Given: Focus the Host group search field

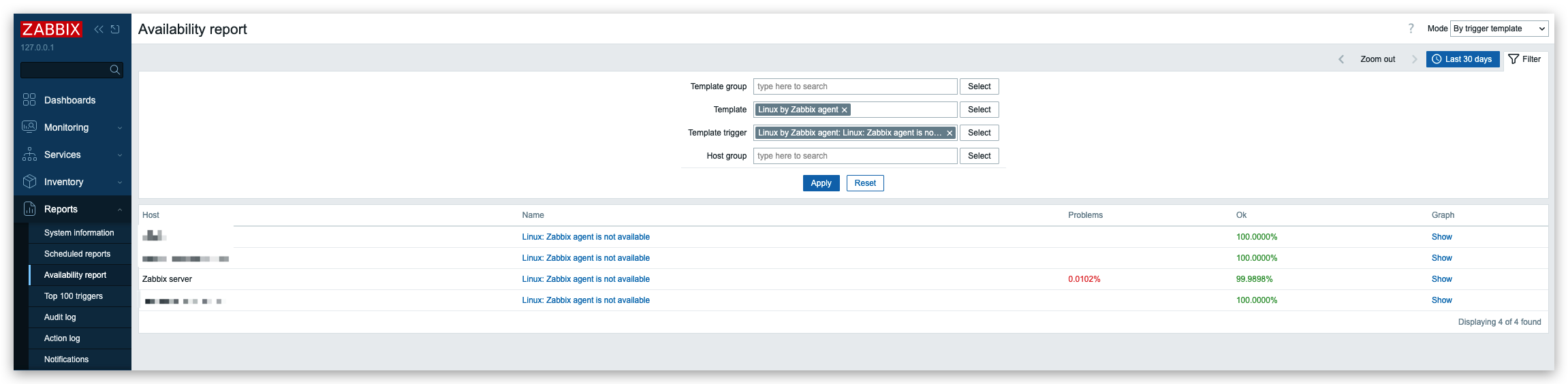Looking at the screenshot, I should tap(855, 156).
